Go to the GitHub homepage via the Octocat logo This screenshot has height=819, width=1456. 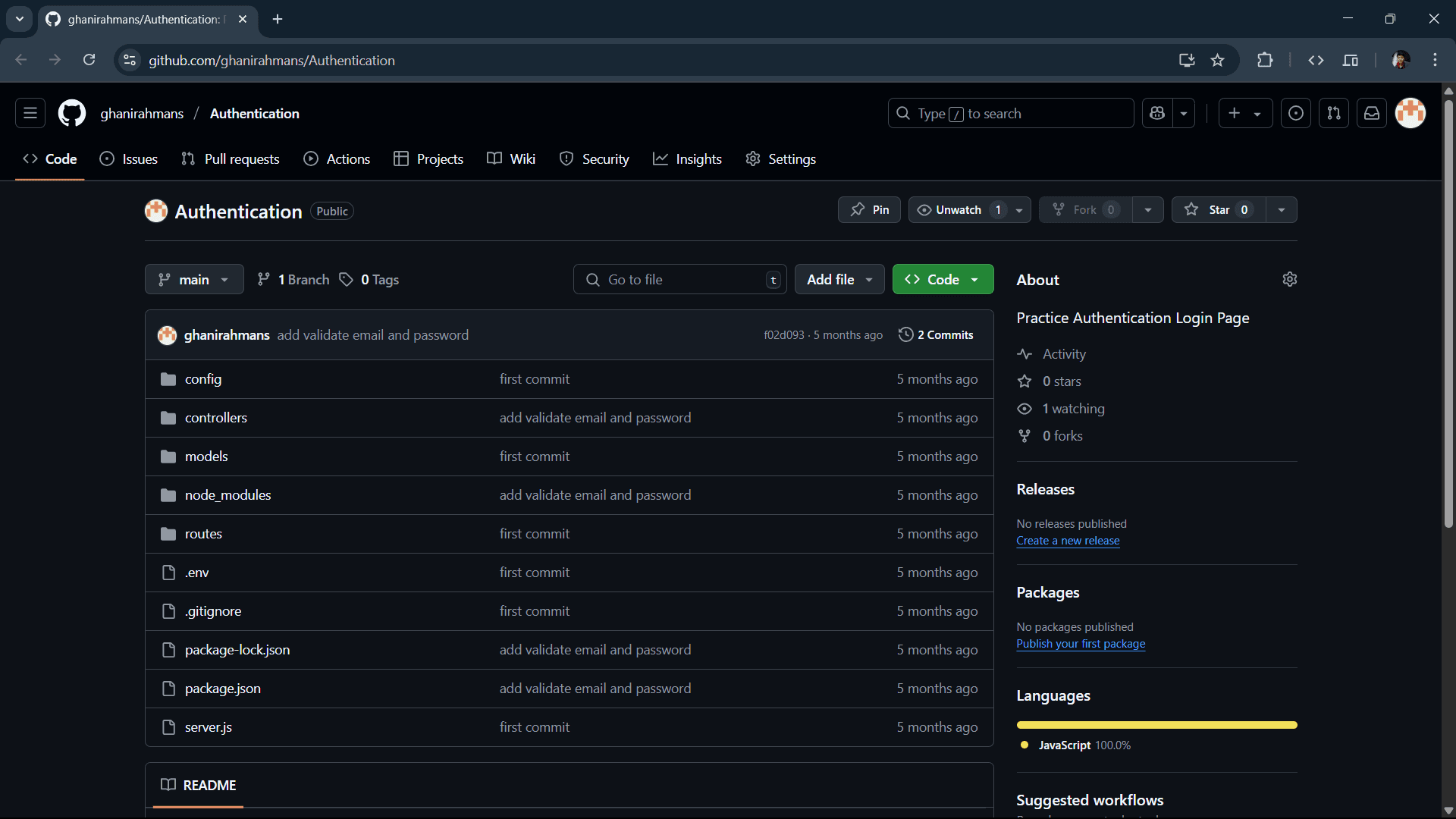[72, 114]
